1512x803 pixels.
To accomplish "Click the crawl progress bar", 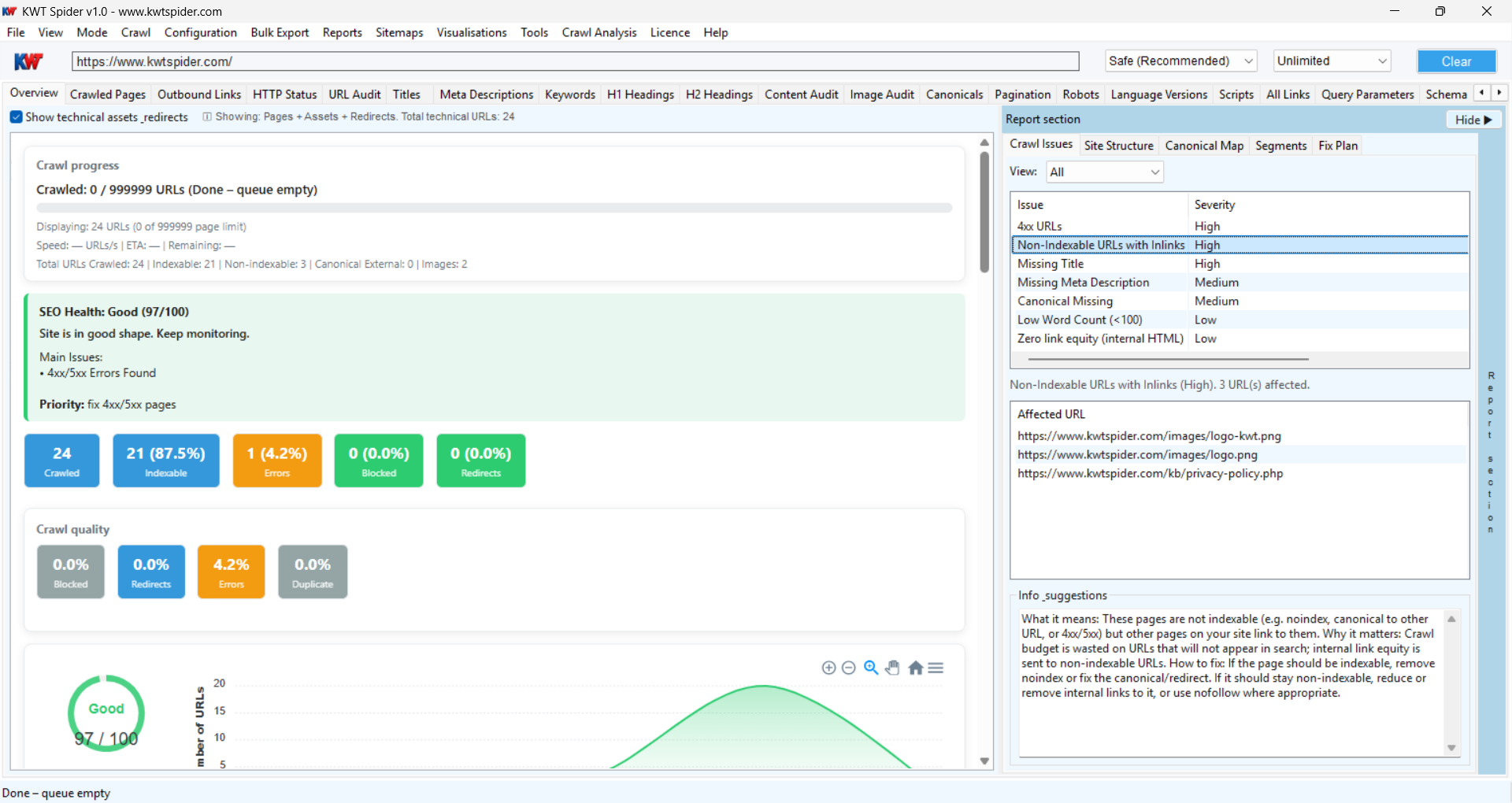I will [x=494, y=208].
